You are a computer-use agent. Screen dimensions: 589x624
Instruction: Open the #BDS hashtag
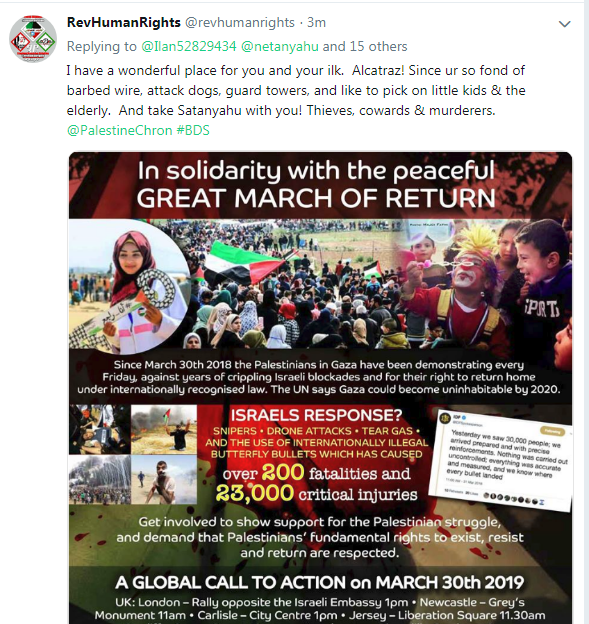(193, 131)
